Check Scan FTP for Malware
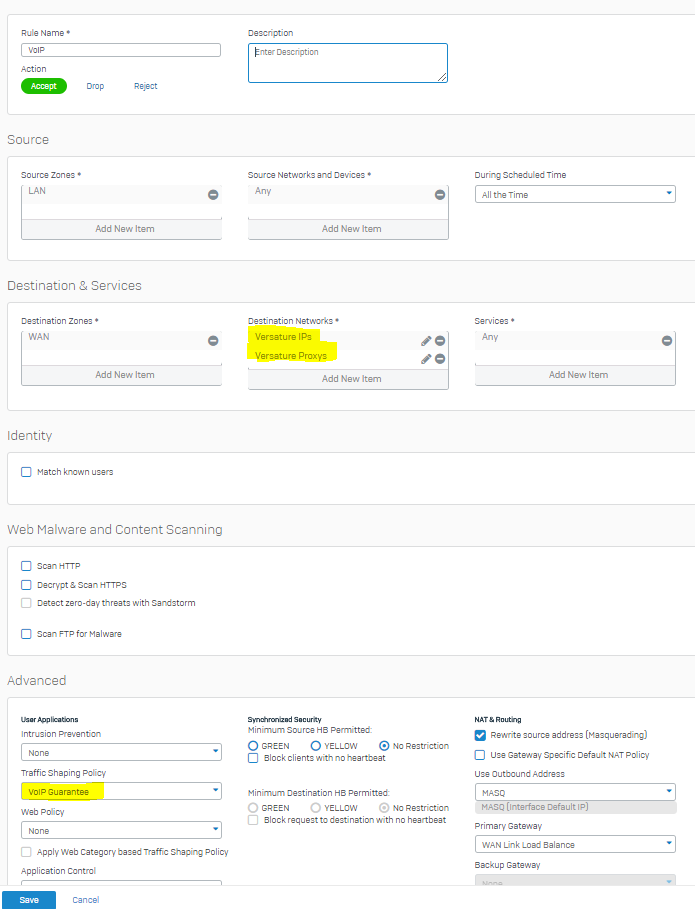This screenshot has height=909, width=695. (x=26, y=634)
